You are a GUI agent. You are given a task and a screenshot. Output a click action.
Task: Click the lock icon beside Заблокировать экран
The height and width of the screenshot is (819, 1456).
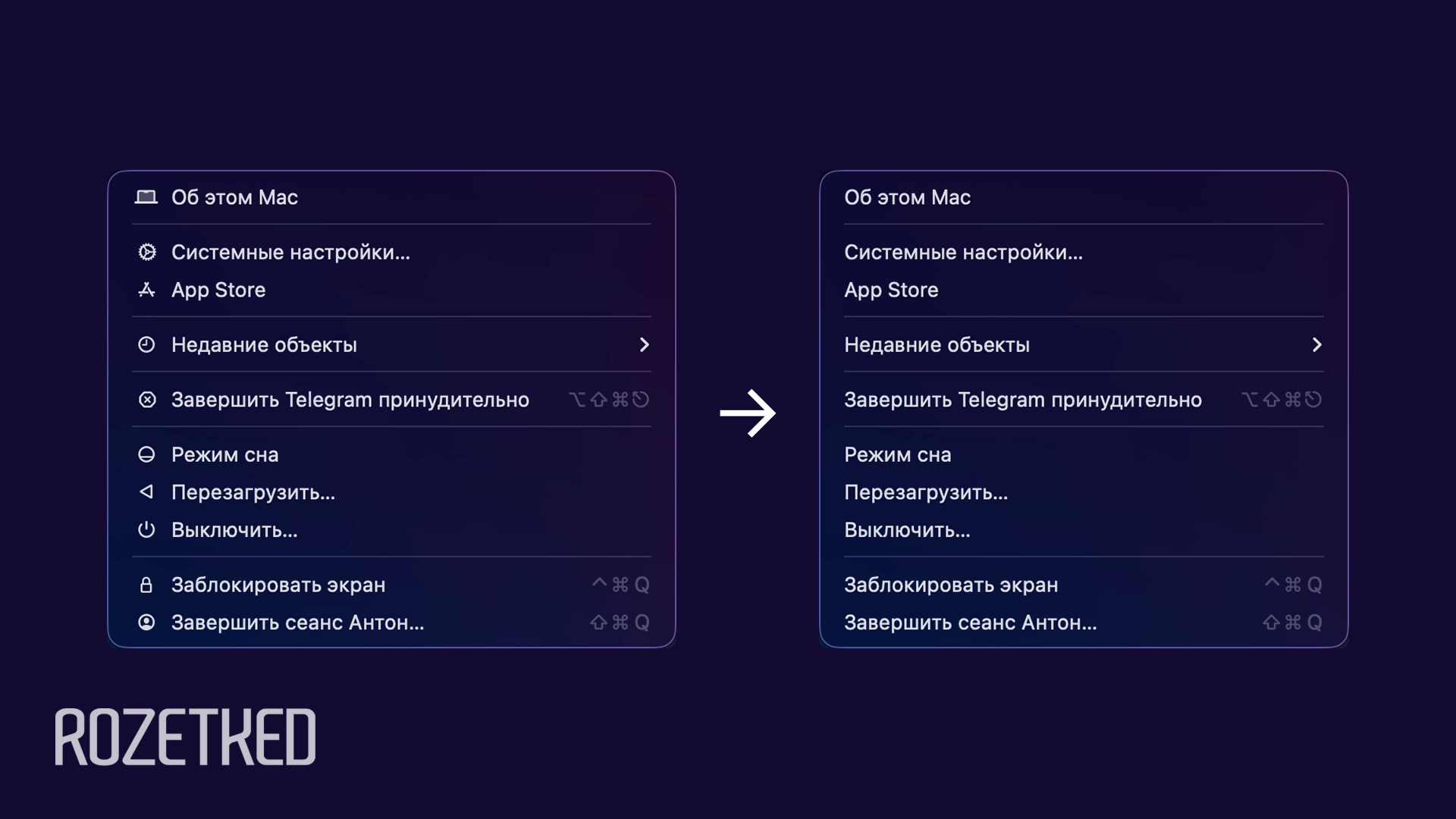pos(147,585)
